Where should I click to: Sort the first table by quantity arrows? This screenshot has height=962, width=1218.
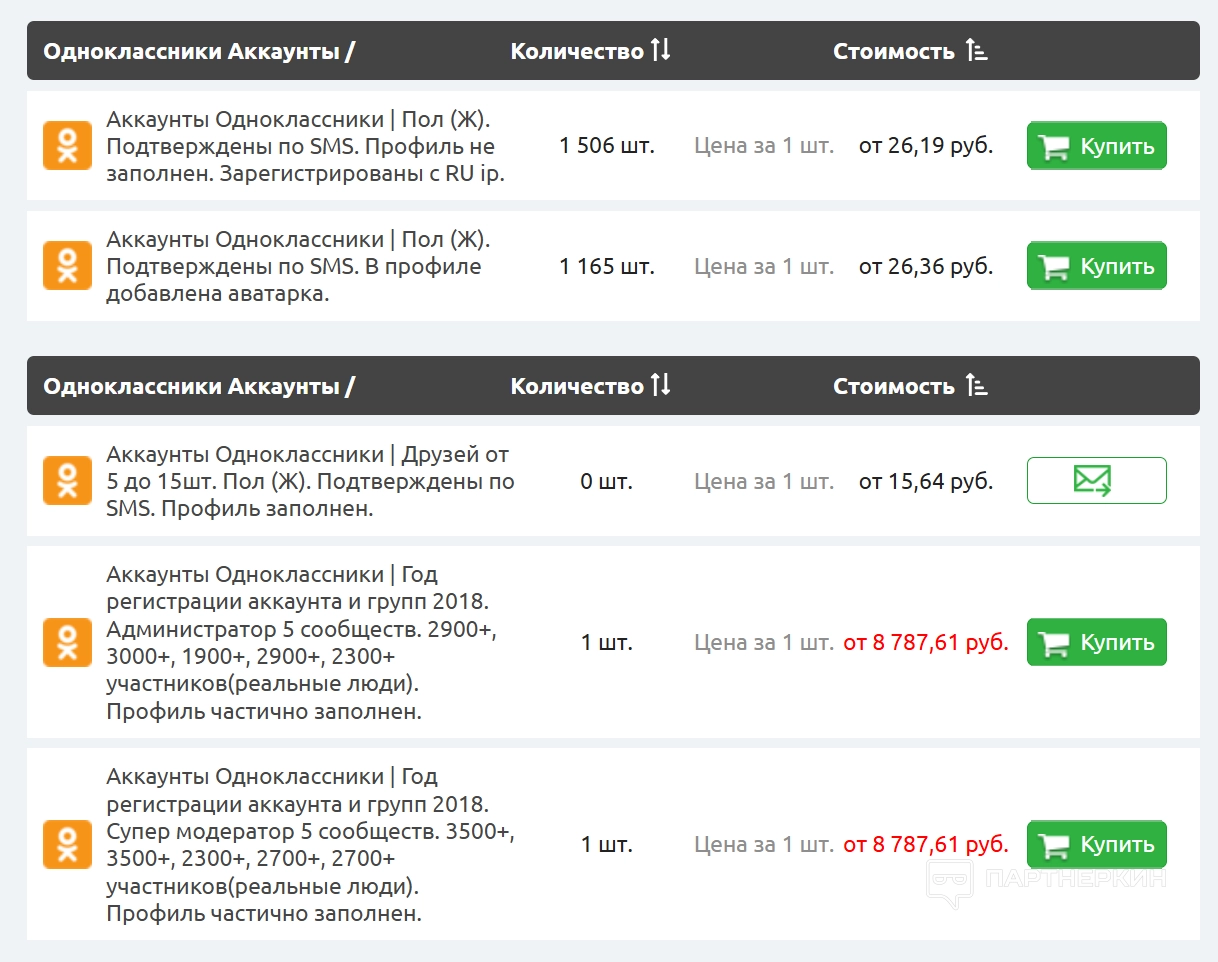pos(660,51)
